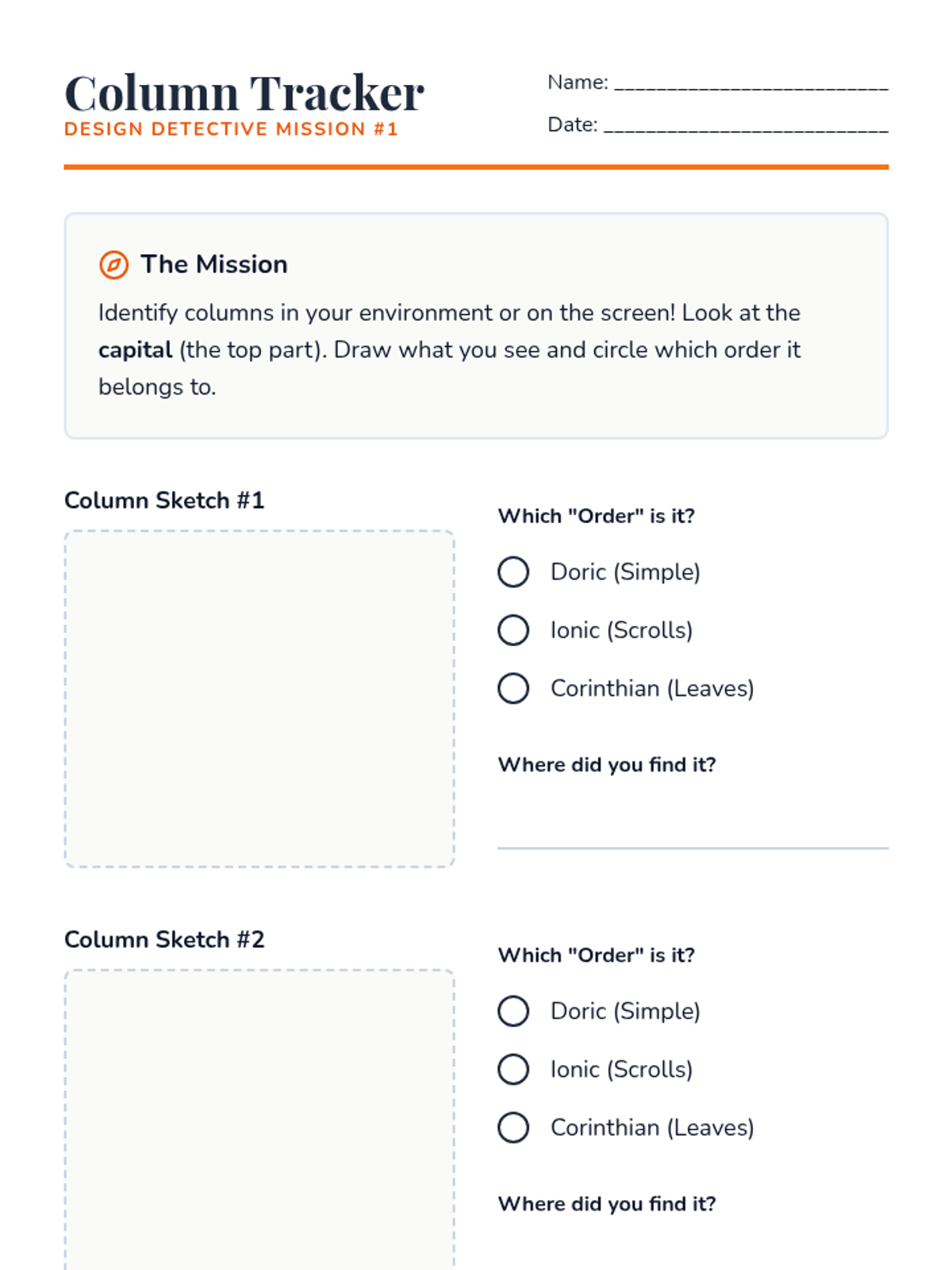Click the Column Sketch #1 heading
Image resolution: width=952 pixels, height=1270 pixels.
pyautogui.click(x=164, y=501)
